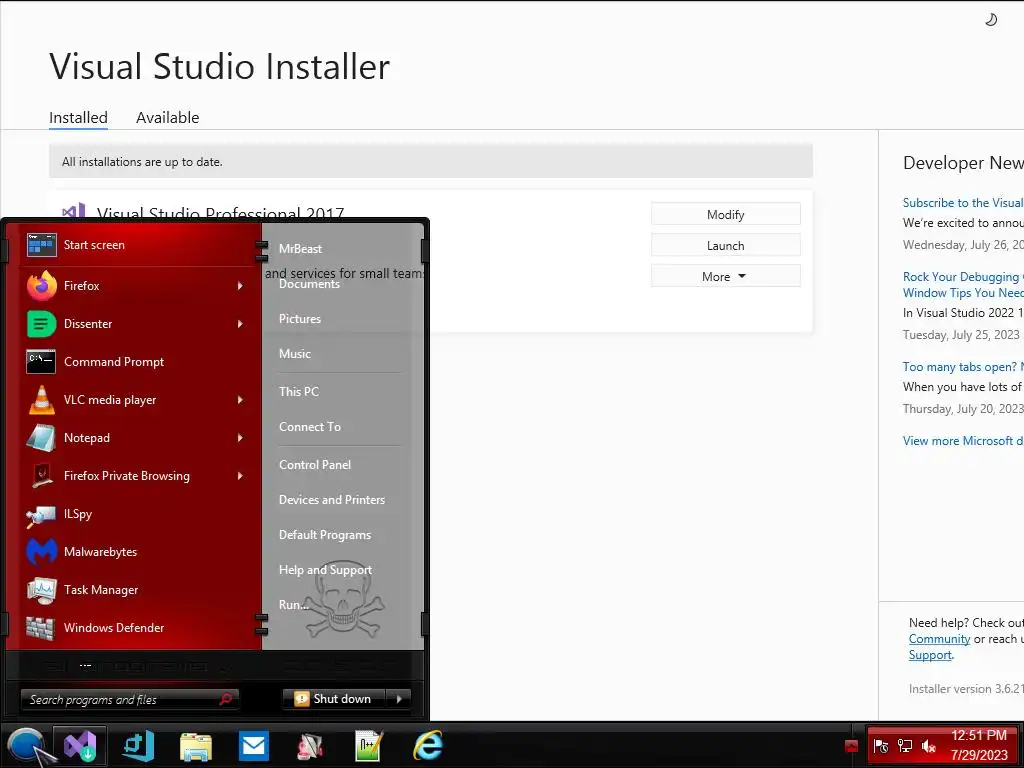This screenshot has height=768, width=1024.
Task: Open the More dropdown for Visual Studio
Action: tap(726, 276)
